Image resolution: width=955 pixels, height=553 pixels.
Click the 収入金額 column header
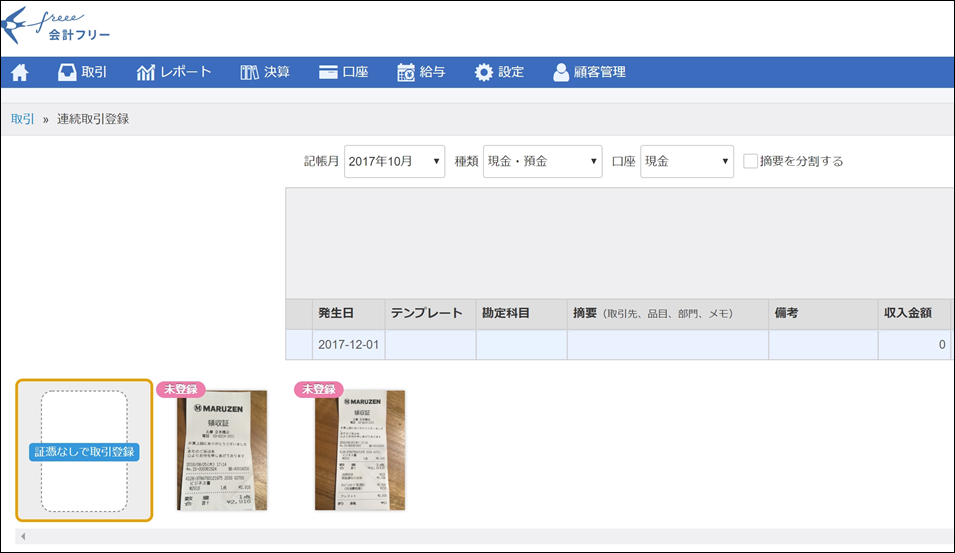(914, 314)
